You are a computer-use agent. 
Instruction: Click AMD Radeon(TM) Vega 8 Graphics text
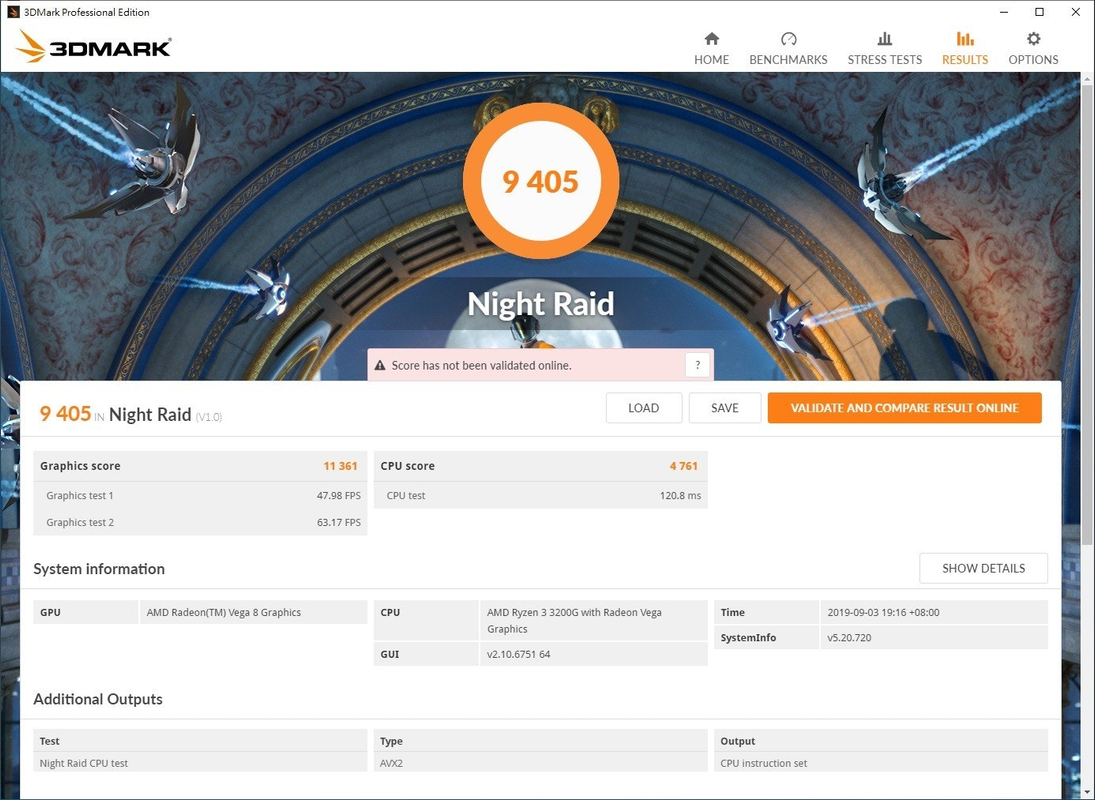click(x=223, y=612)
